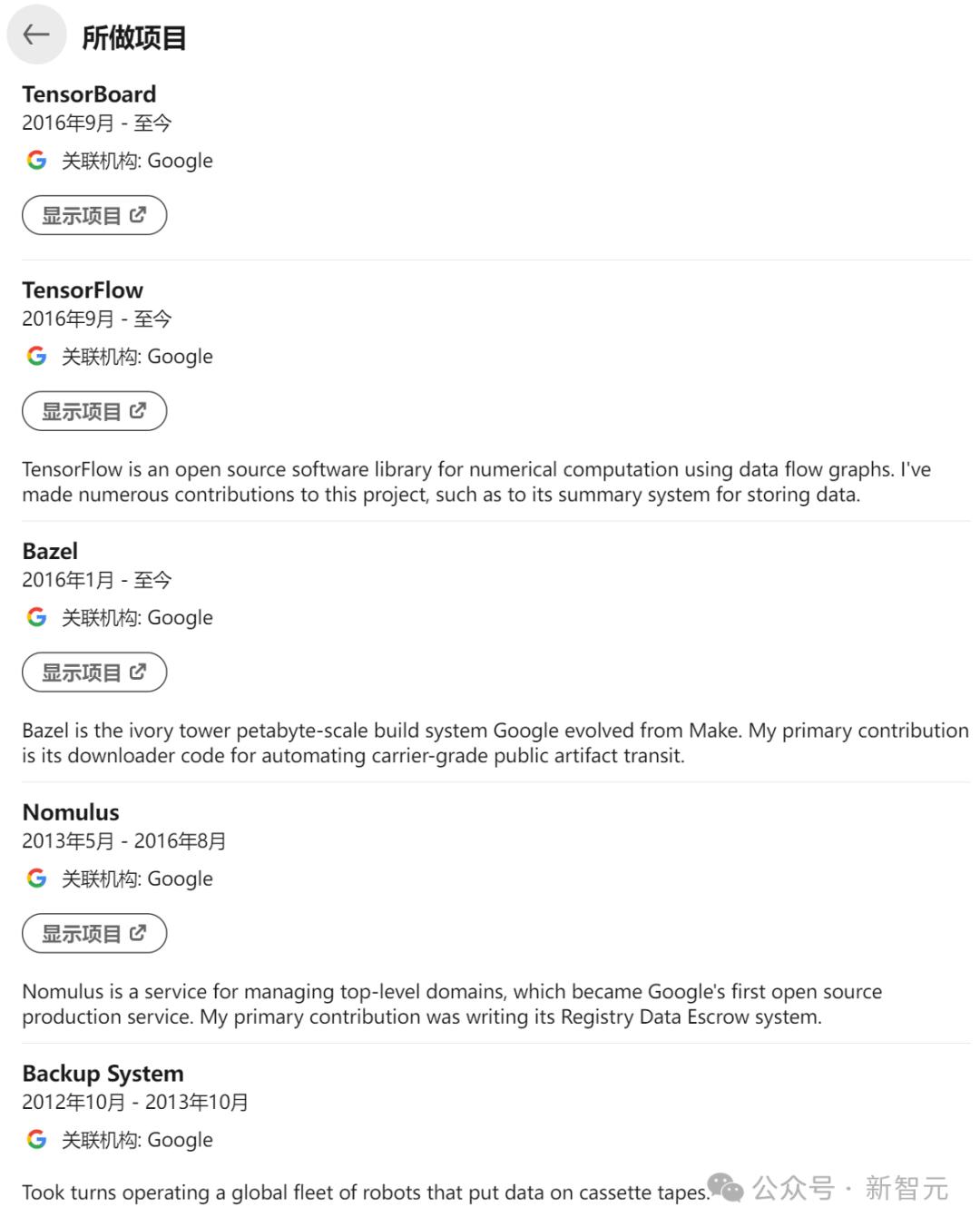
Task: Click the Bazel project title
Action: 50,552
